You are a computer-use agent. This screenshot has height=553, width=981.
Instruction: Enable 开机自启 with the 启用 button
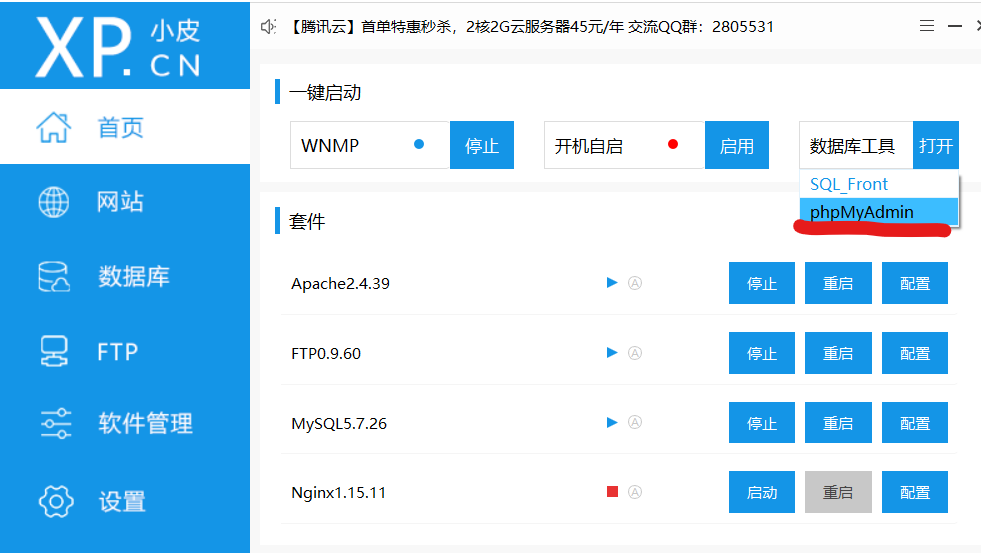click(736, 145)
